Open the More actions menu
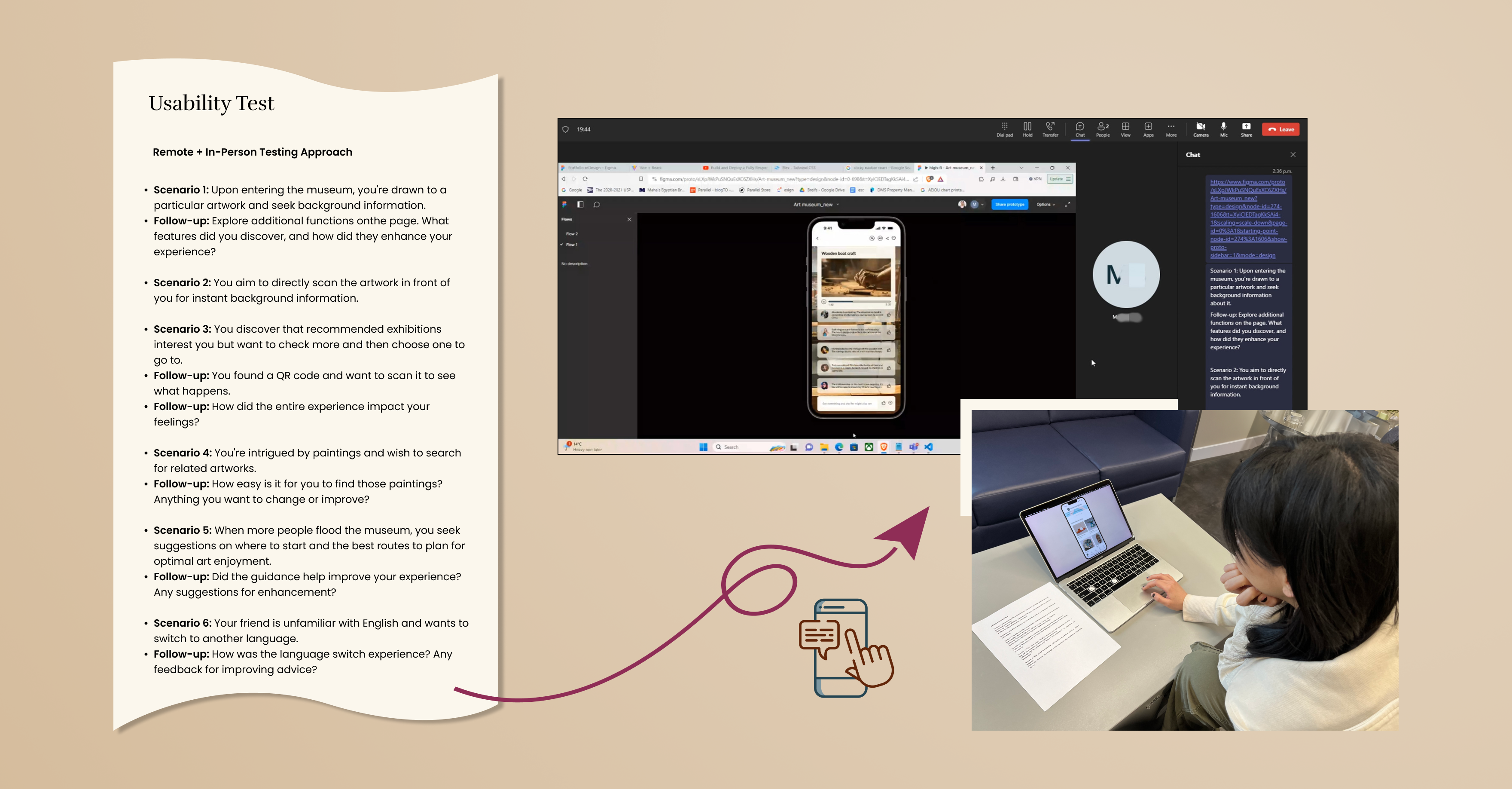The height and width of the screenshot is (796, 1512). pyautogui.click(x=1171, y=129)
